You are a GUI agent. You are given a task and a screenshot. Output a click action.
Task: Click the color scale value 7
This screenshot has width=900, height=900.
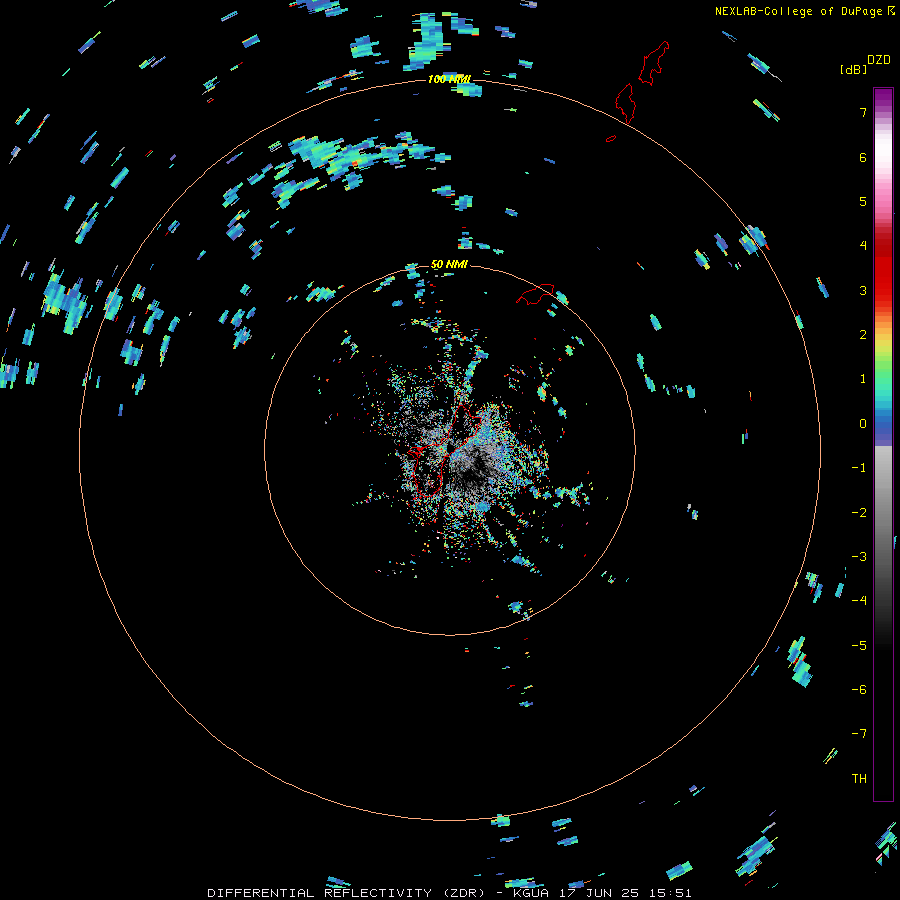click(863, 112)
